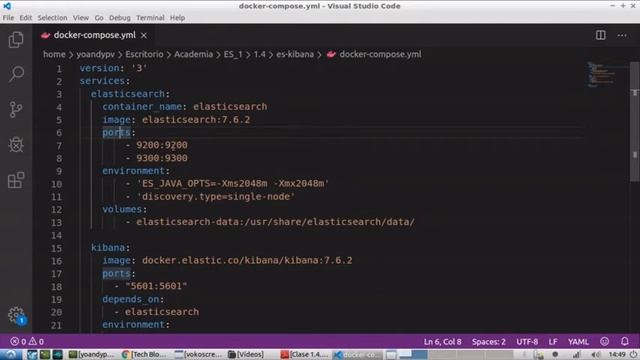Click the VS Code logo in title bar
The width and height of the screenshot is (640, 360).
[x=7, y=6]
